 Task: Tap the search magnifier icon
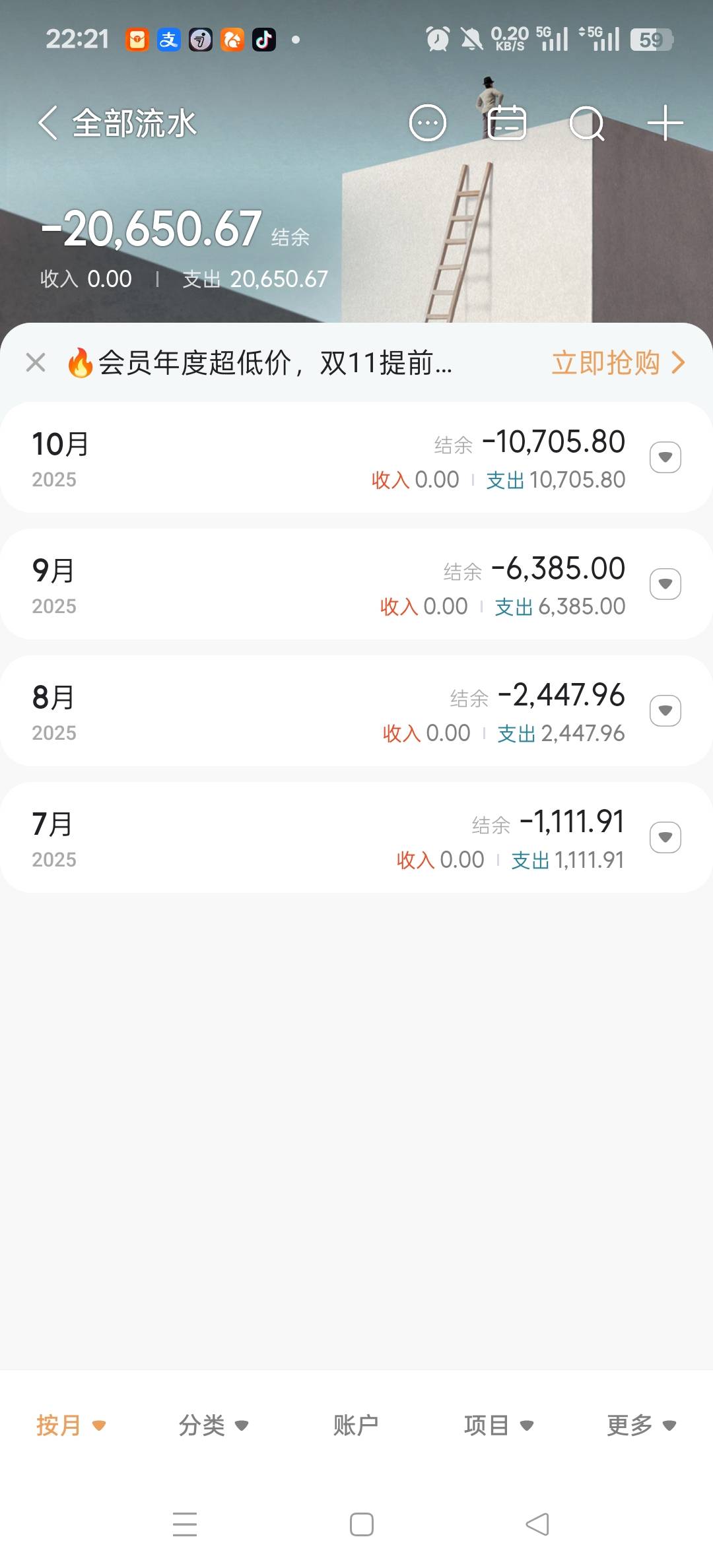click(586, 123)
